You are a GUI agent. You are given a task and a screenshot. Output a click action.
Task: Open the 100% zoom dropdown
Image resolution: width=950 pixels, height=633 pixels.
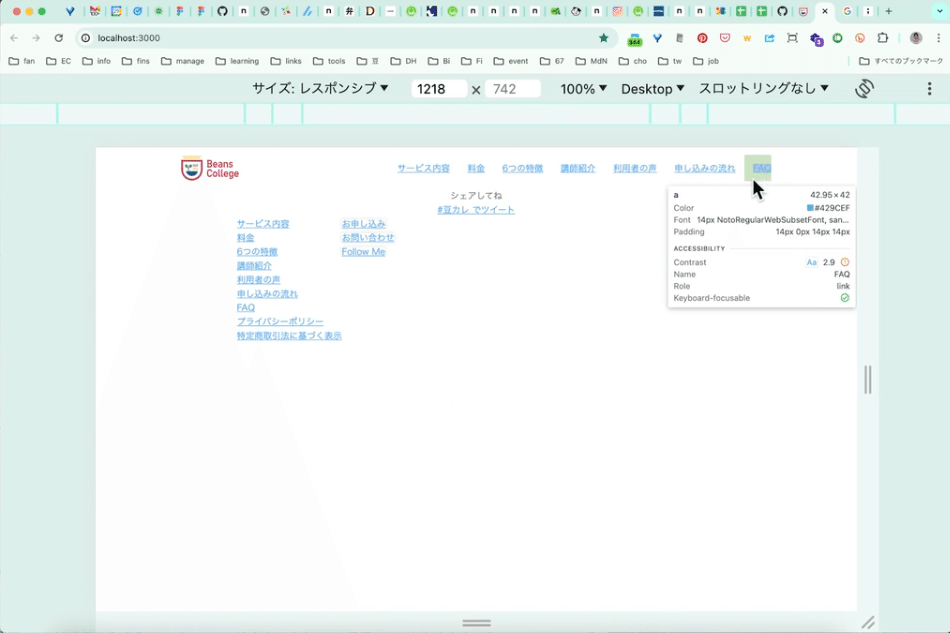tap(583, 88)
